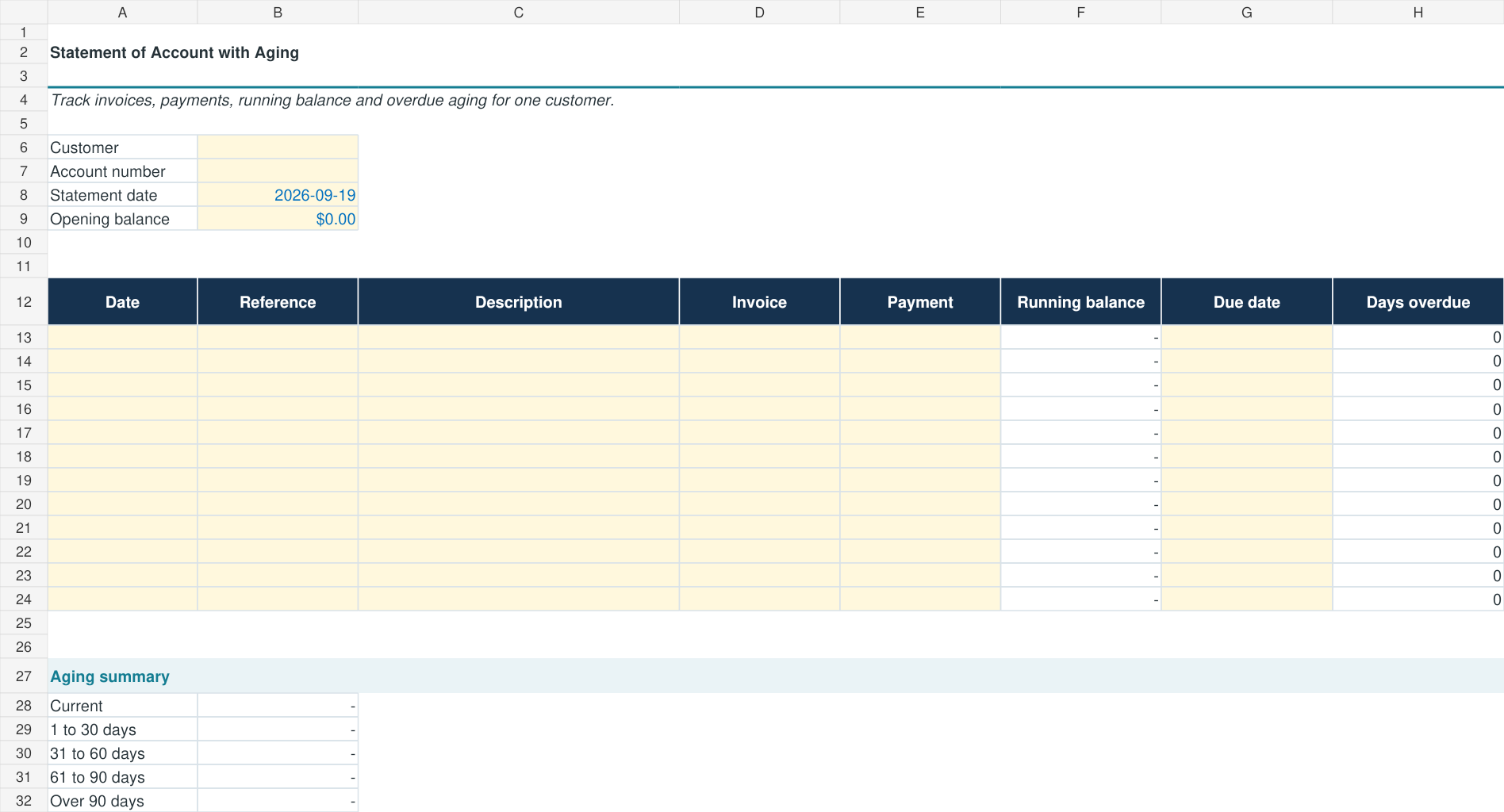Click the Customer label cell
Image resolution: width=1504 pixels, height=812 pixels.
click(122, 147)
